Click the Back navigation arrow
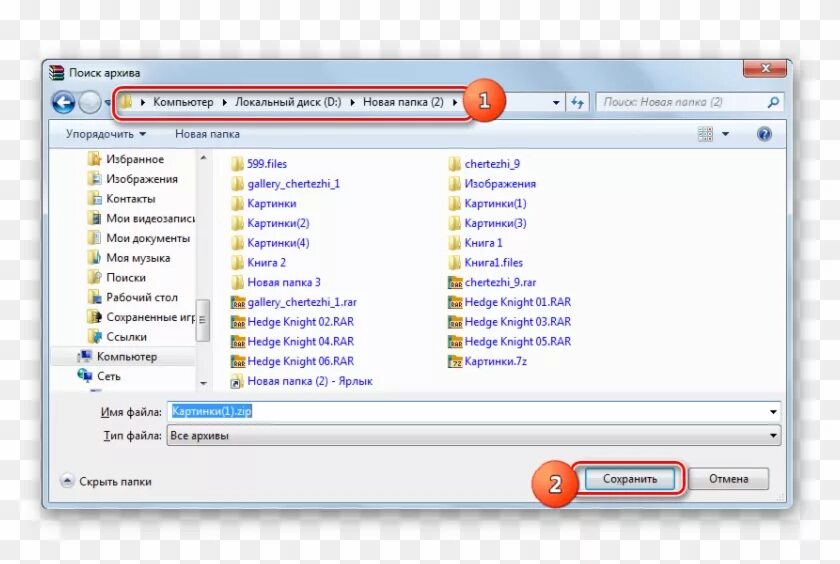Image resolution: width=840 pixels, height=564 pixels. [63, 102]
